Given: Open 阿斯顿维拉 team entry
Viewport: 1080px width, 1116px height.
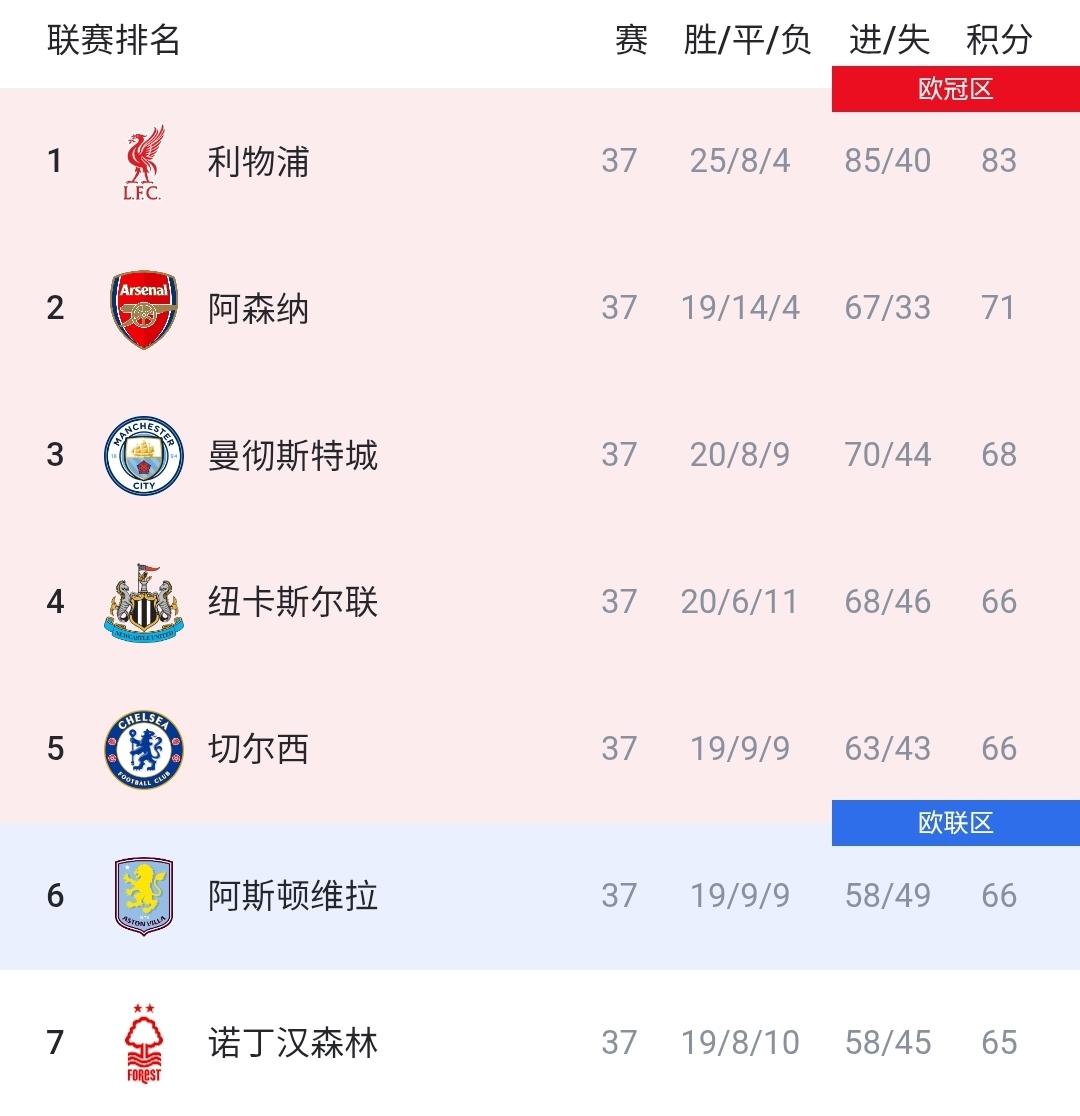Looking at the screenshot, I should point(293,896).
